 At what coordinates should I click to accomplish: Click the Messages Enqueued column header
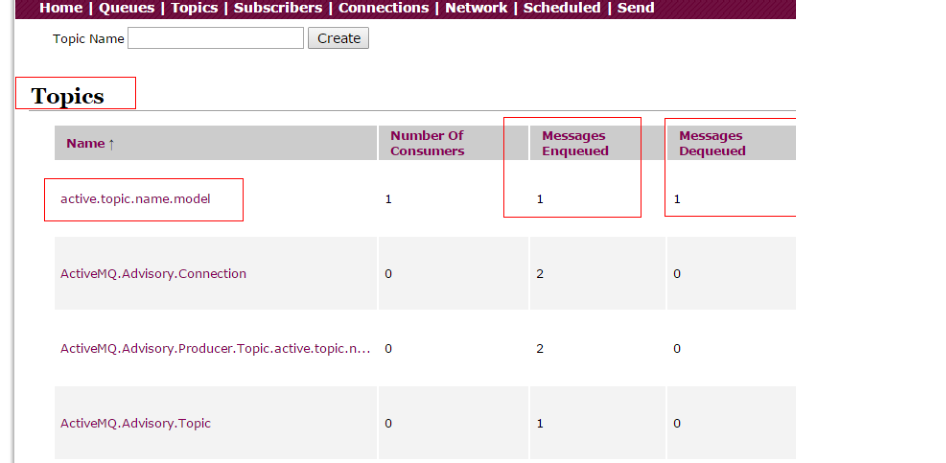point(574,143)
